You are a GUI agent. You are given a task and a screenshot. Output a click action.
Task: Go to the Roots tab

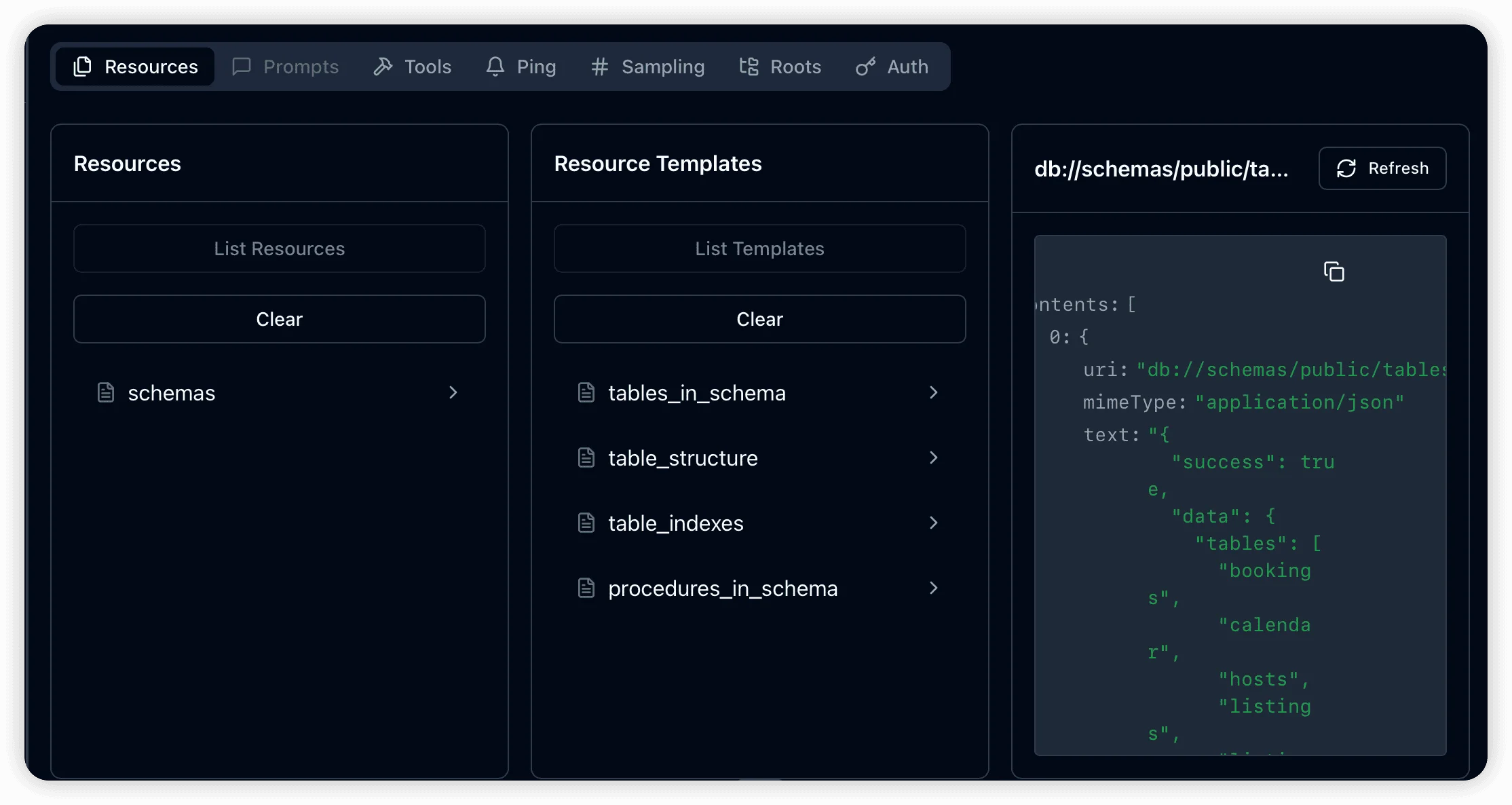tap(780, 67)
